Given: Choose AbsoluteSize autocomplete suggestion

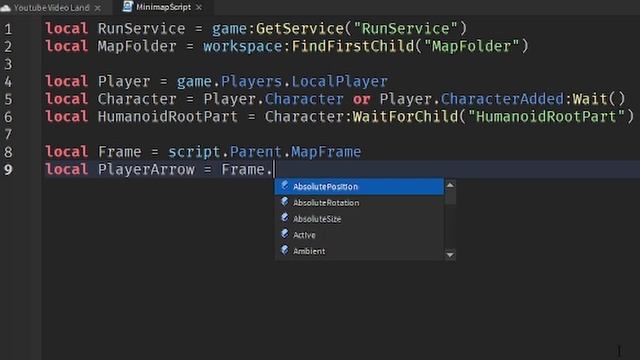Looking at the screenshot, I should tap(359, 219).
